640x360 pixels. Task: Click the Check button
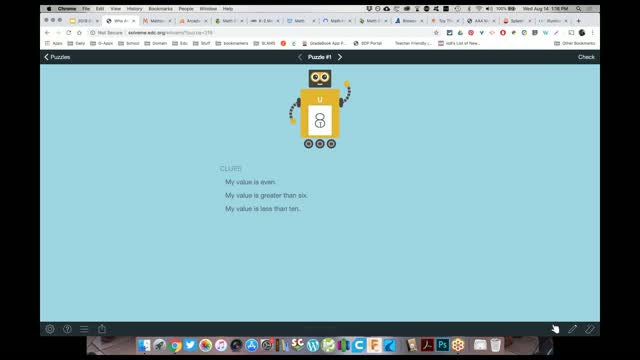point(586,57)
